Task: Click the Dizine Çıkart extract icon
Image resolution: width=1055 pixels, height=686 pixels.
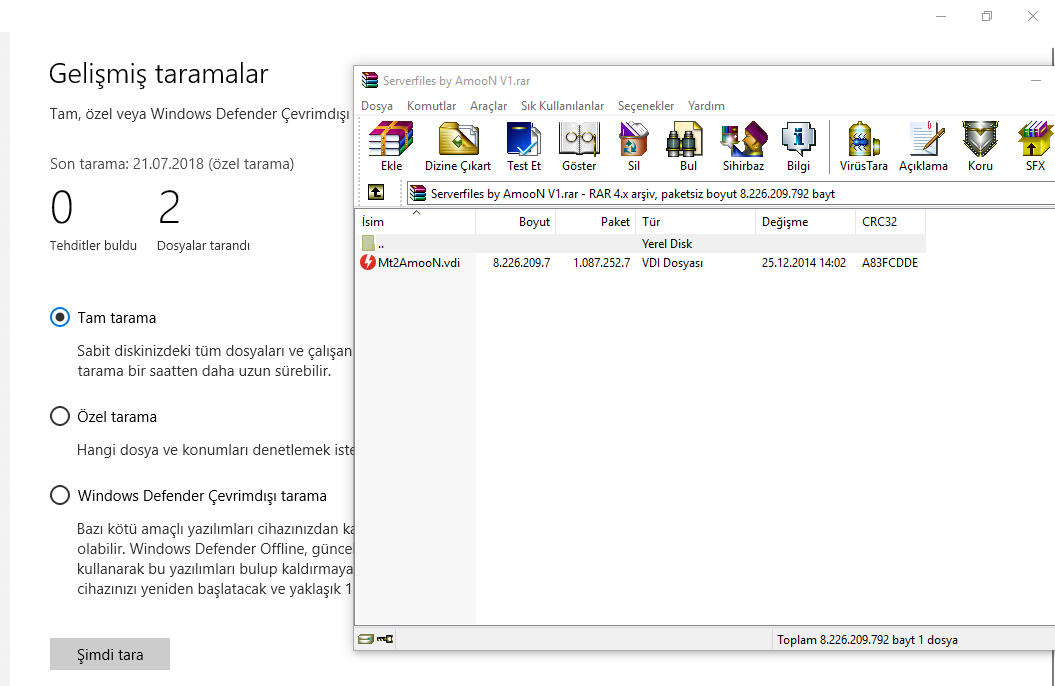Action: point(458,146)
